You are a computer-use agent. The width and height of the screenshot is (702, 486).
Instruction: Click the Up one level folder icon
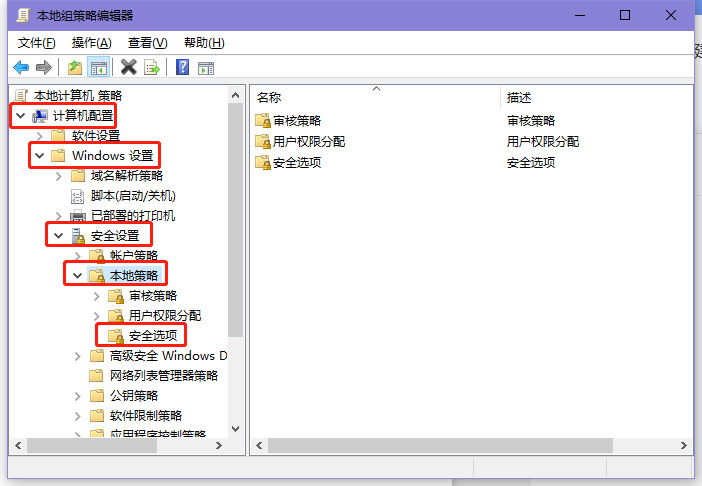click(75, 68)
